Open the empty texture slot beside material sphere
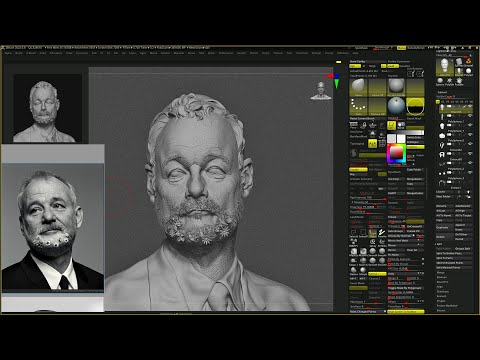 pos(415,87)
